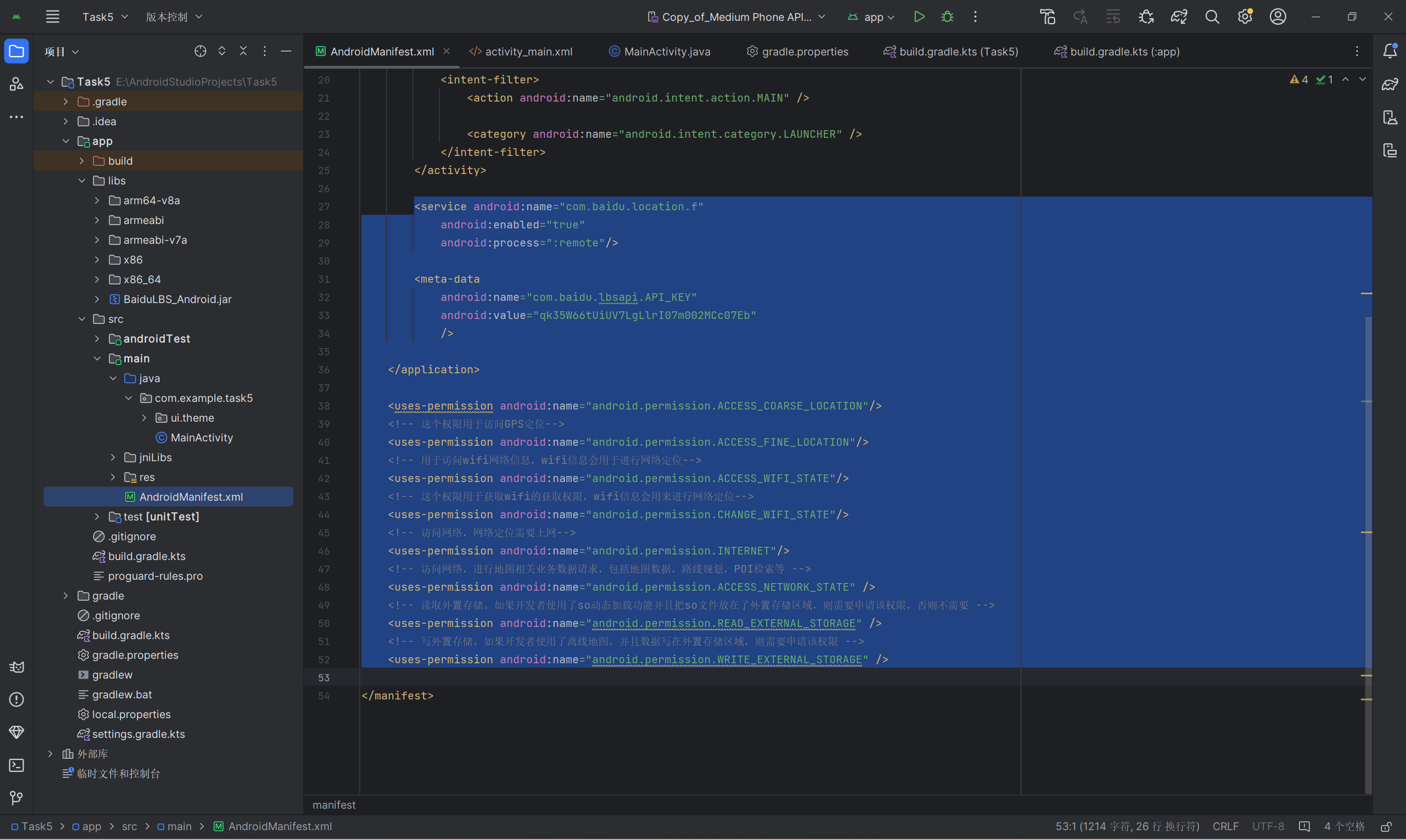Click the UTF-8 encoding in status bar
Viewport: 1406px width, 840px height.
coord(1268,826)
